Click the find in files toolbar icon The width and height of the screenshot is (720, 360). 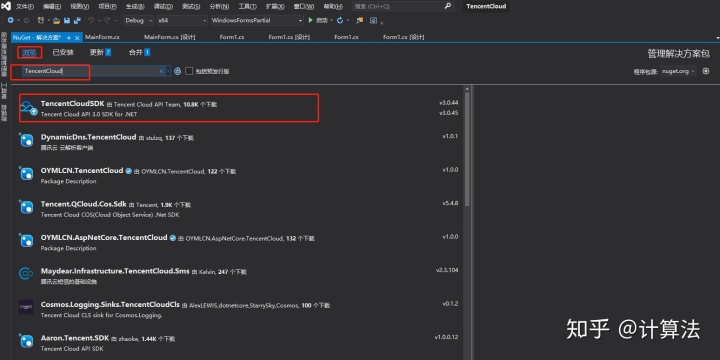[x=360, y=20]
